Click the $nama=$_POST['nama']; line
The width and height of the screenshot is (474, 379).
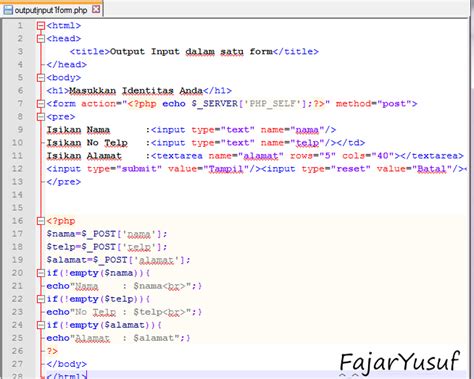pos(107,234)
